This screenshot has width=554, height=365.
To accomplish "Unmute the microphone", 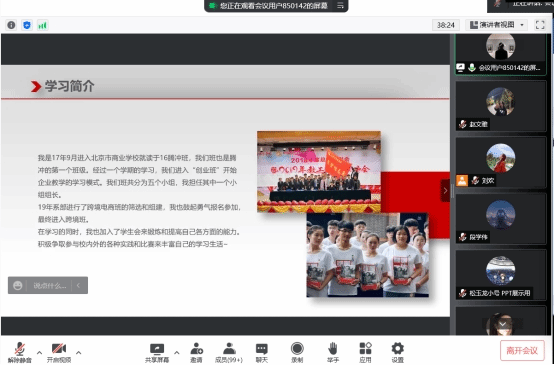I will (x=20, y=353).
